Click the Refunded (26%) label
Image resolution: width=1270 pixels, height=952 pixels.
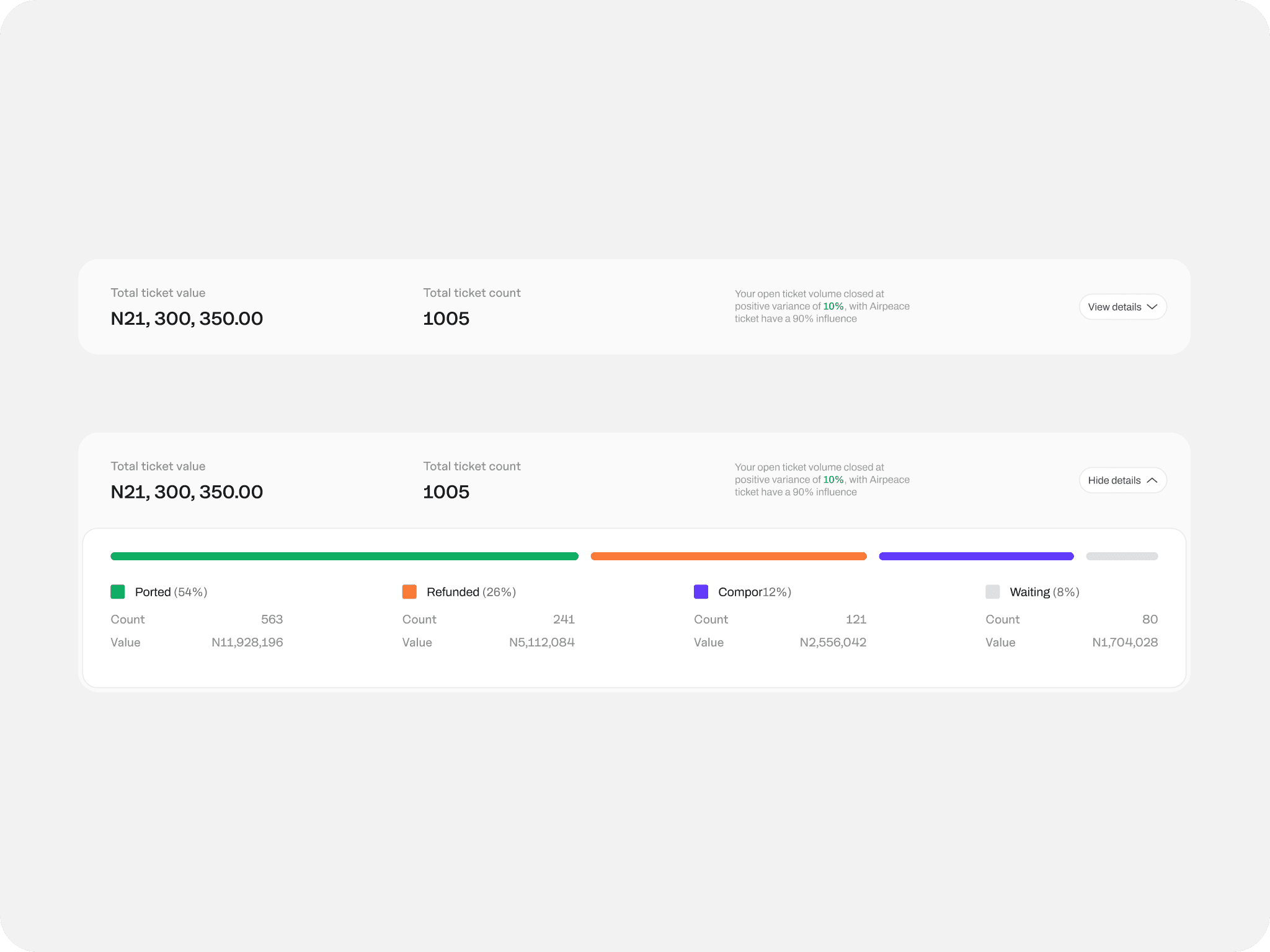[x=471, y=592]
